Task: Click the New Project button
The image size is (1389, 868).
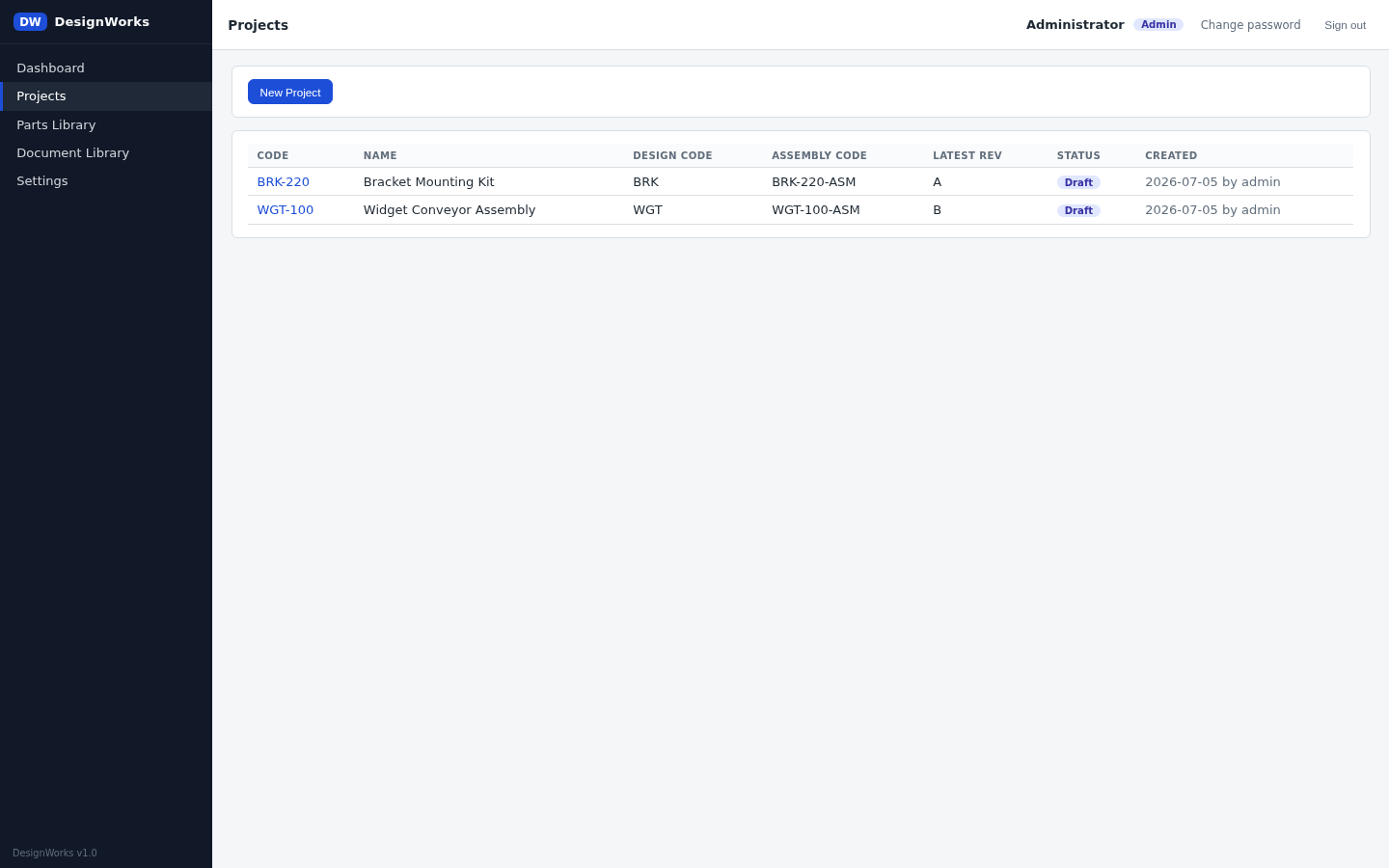Action: pyautogui.click(x=290, y=92)
